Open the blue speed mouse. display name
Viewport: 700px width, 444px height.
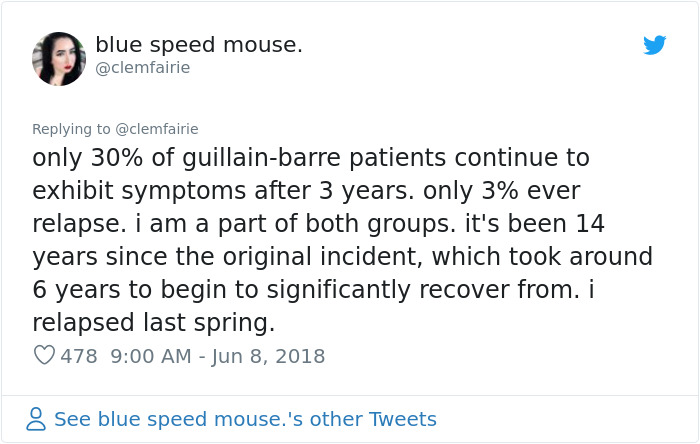click(x=199, y=45)
